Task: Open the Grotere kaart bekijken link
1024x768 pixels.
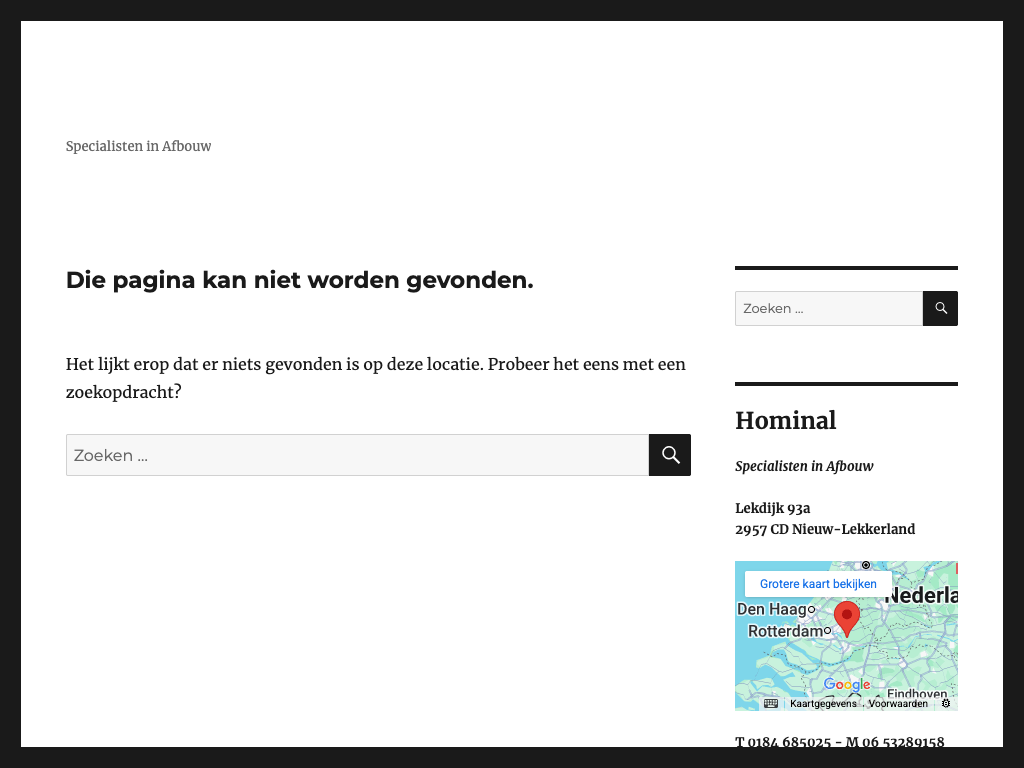Action: coord(818,584)
